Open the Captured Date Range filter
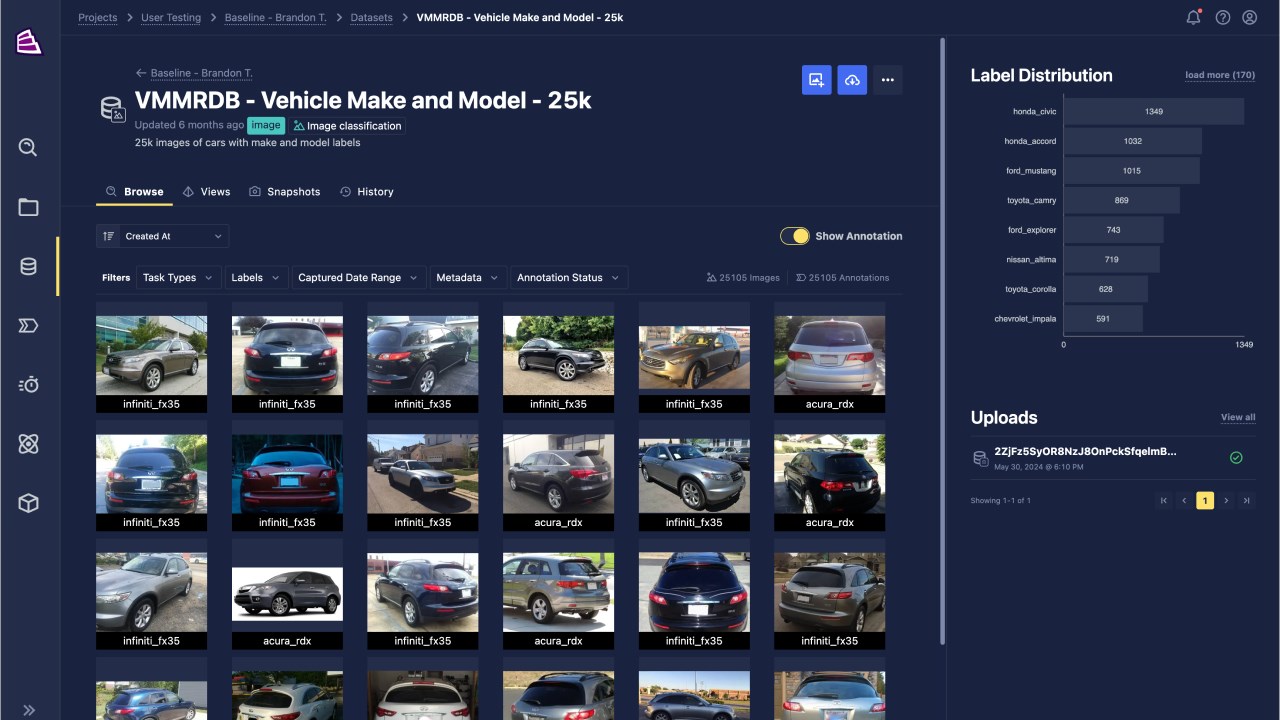The image size is (1280, 720). click(359, 277)
